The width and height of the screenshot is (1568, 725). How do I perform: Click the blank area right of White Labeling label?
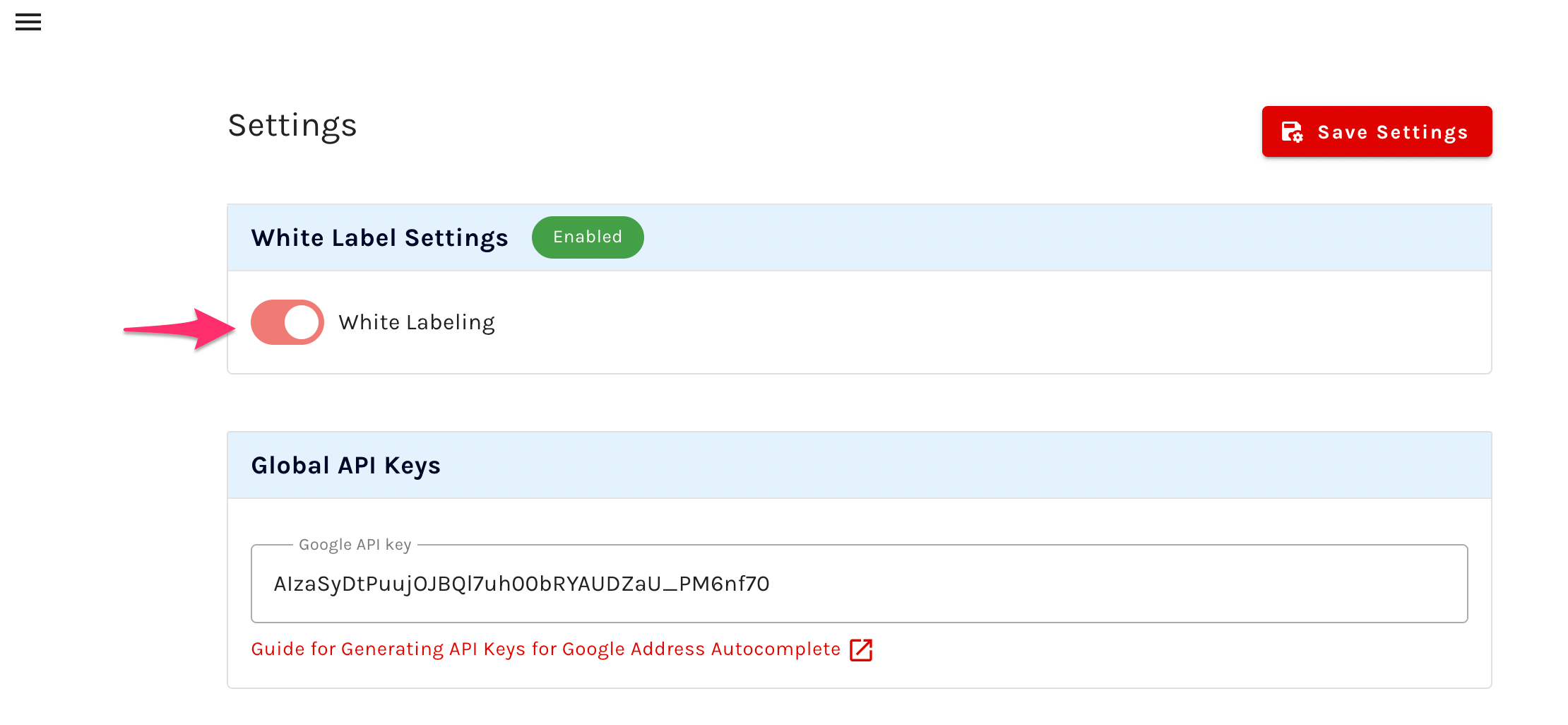pos(989,322)
